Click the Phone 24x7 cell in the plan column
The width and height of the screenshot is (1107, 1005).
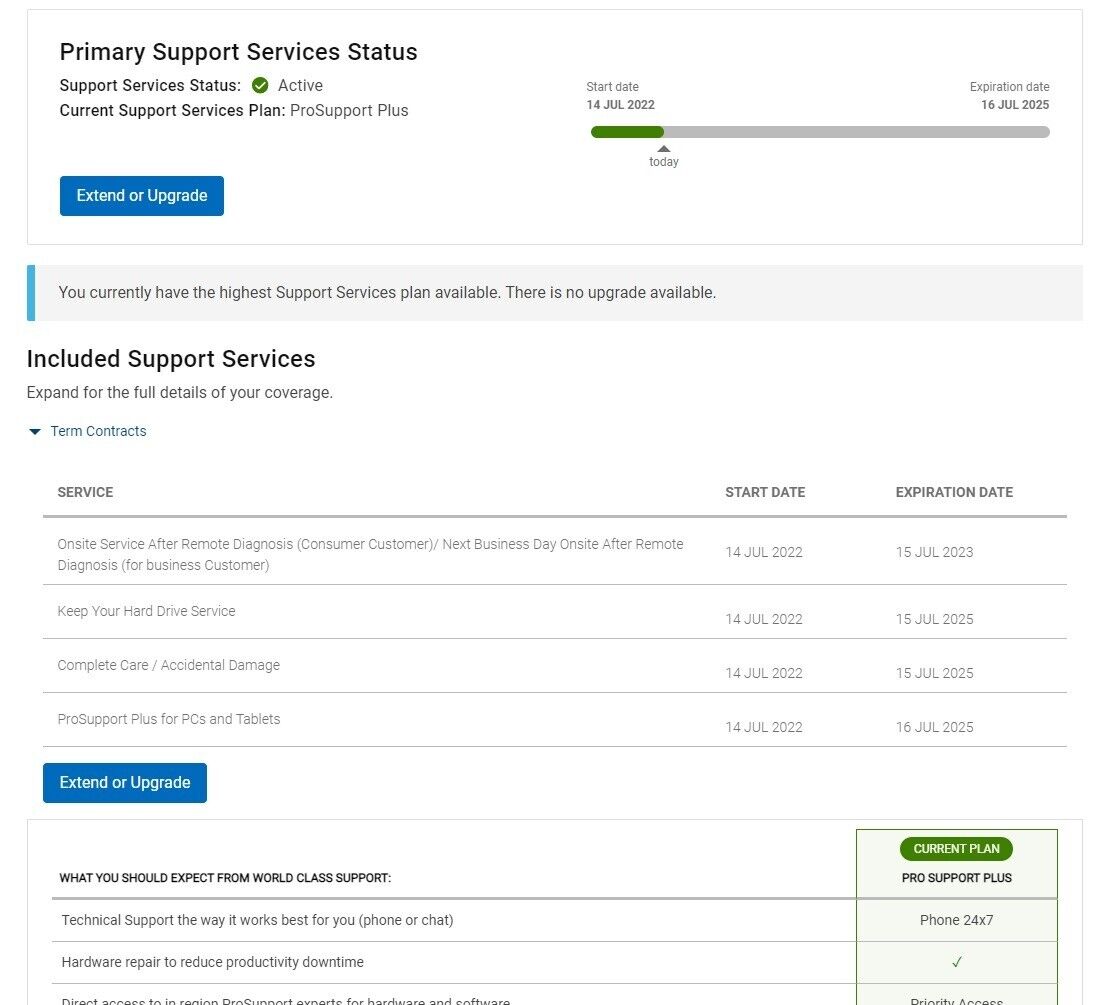tap(956, 920)
